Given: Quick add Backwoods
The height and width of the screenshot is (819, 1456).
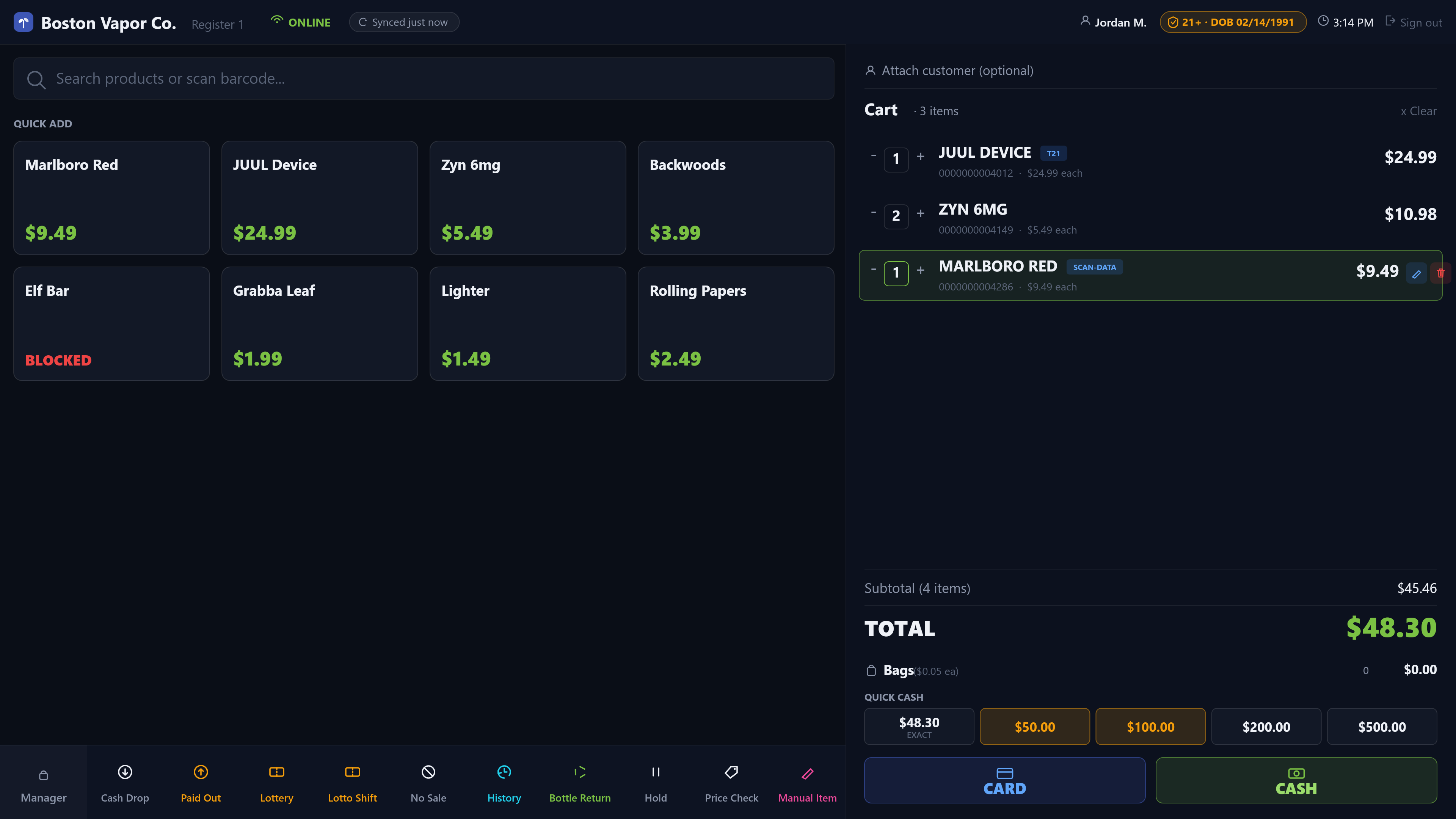Looking at the screenshot, I should point(736,198).
